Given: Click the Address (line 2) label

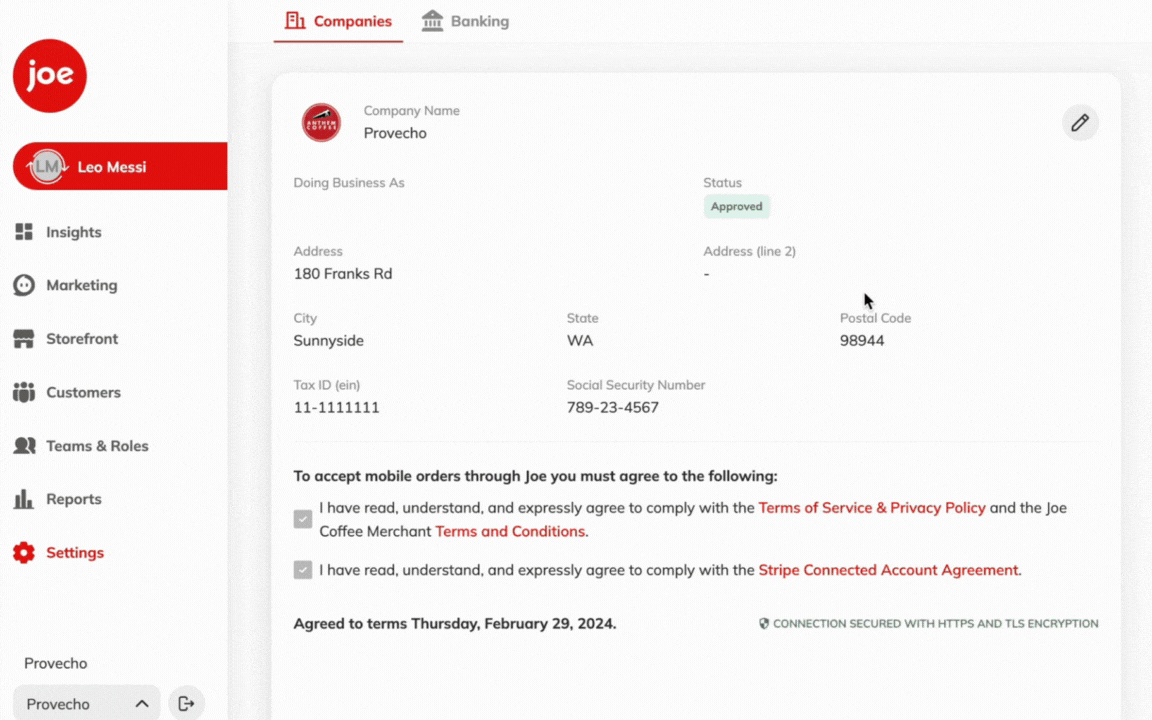Looking at the screenshot, I should (749, 251).
